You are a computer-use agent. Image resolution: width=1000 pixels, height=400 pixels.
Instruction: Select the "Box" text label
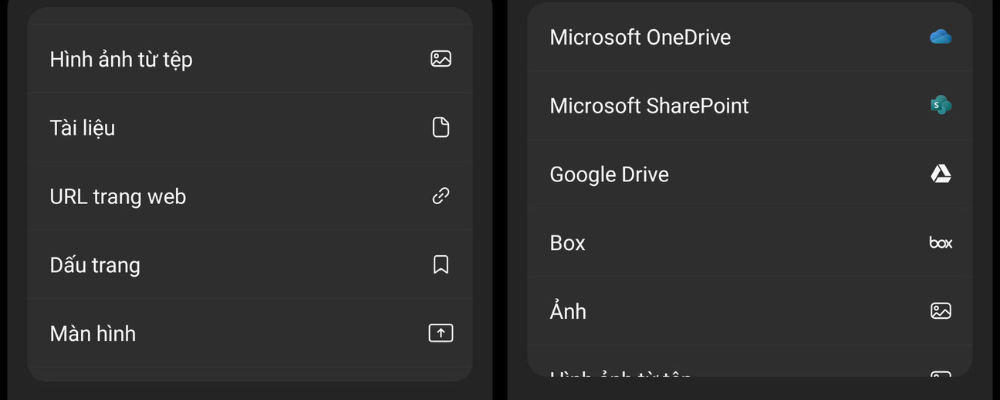click(x=568, y=243)
